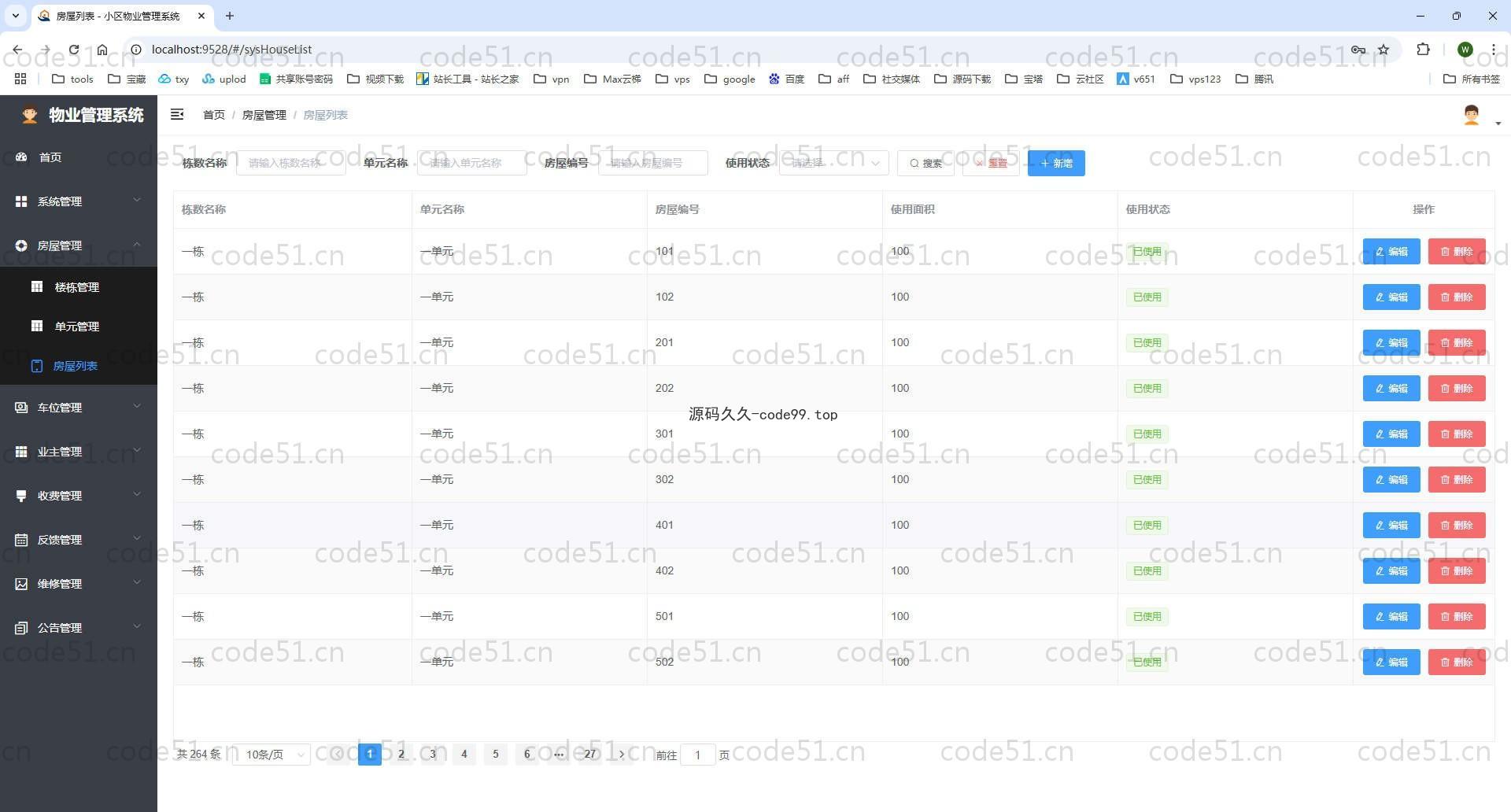Open 楼栋管理 in the sidebar
Viewport: 1511px width, 812px height.
76,287
